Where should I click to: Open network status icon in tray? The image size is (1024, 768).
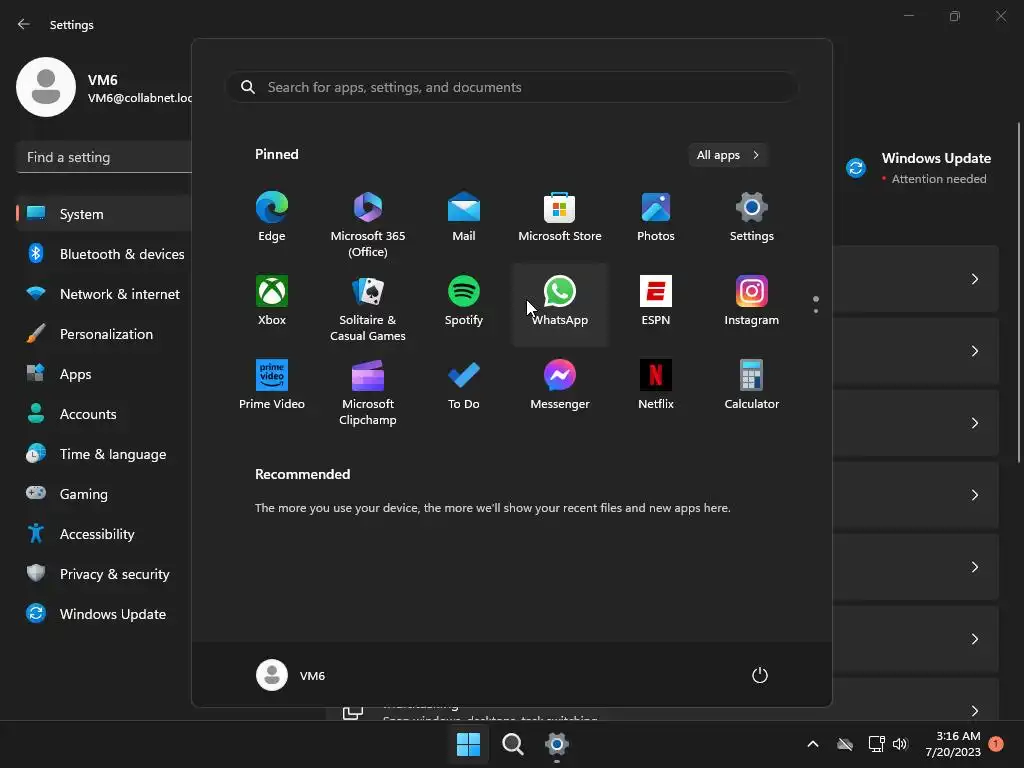click(876, 744)
